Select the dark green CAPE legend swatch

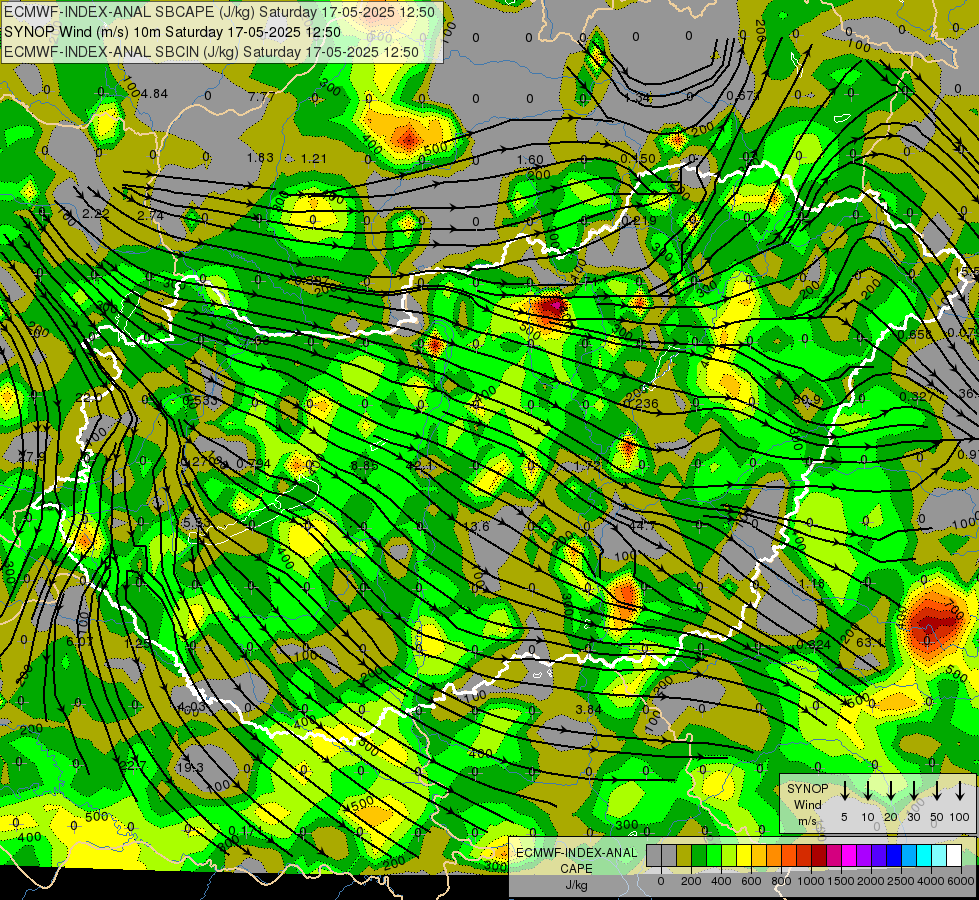pos(699,855)
